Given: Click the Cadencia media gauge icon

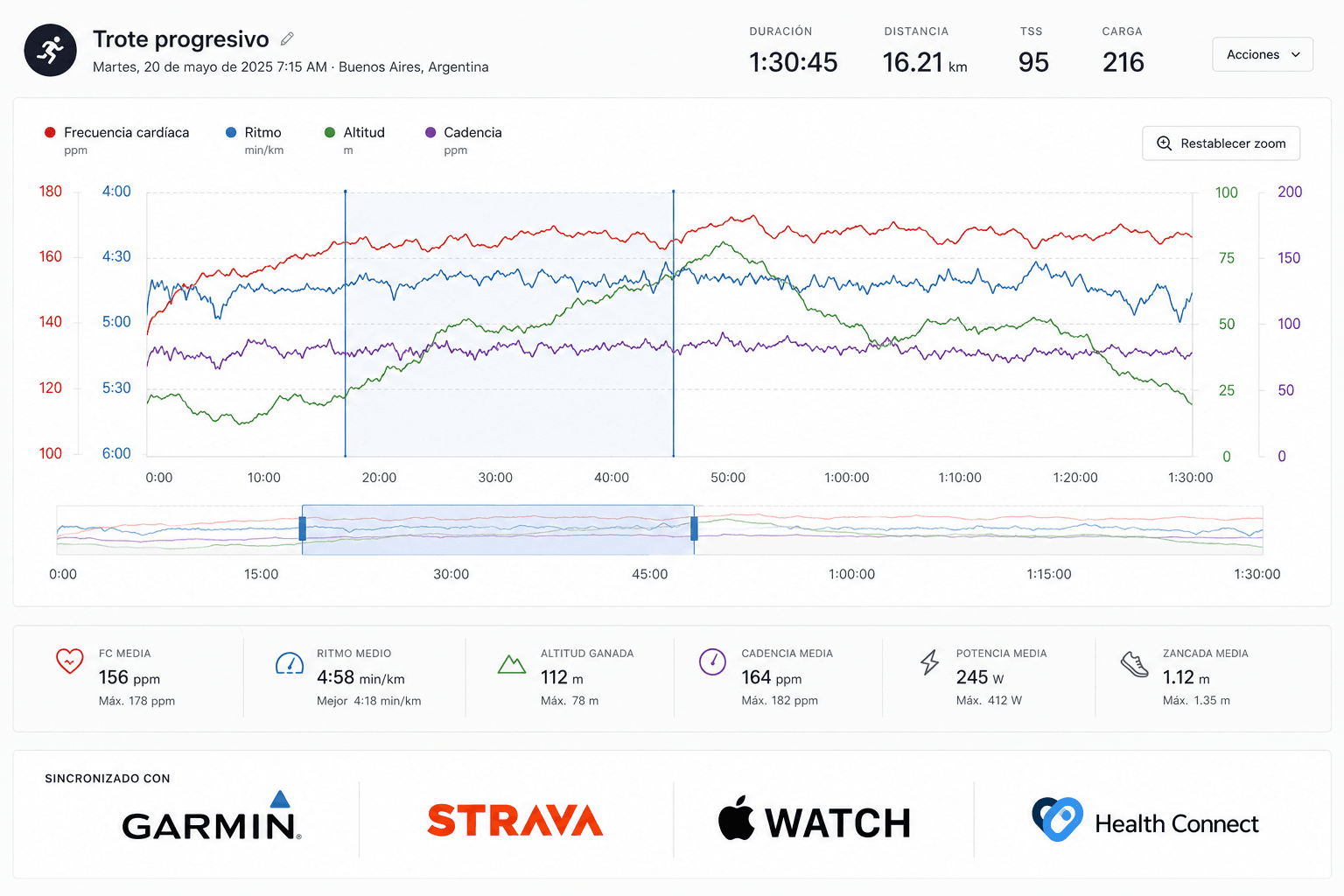Looking at the screenshot, I should (x=712, y=661).
